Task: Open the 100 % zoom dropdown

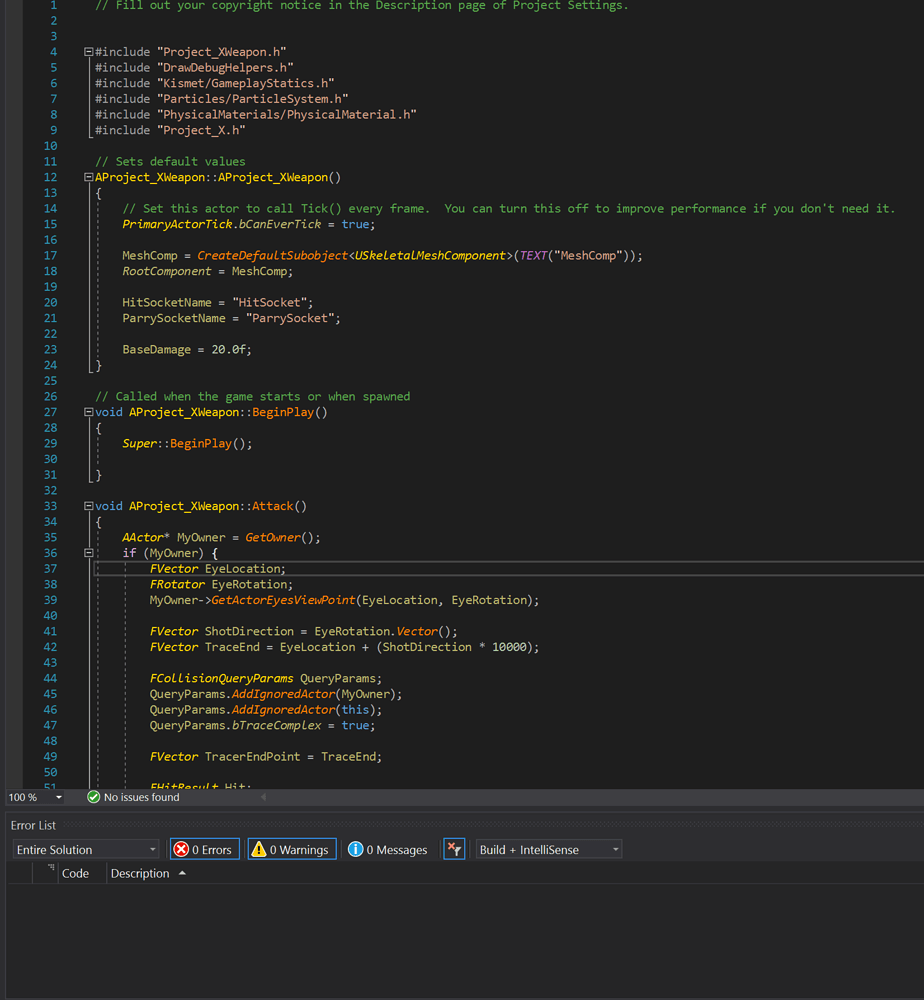Action: click(x=59, y=797)
